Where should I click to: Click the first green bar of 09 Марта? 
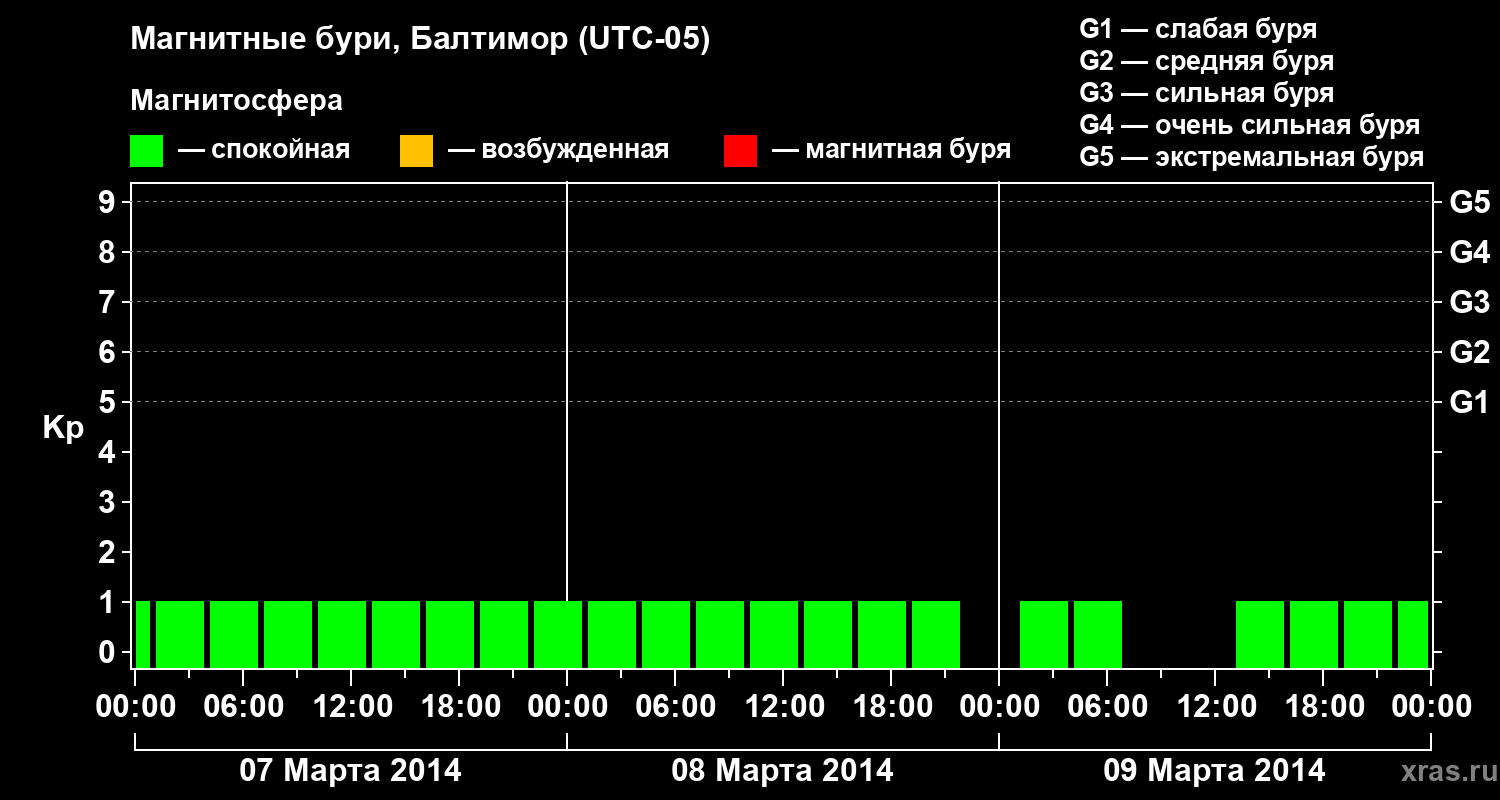point(1044,634)
